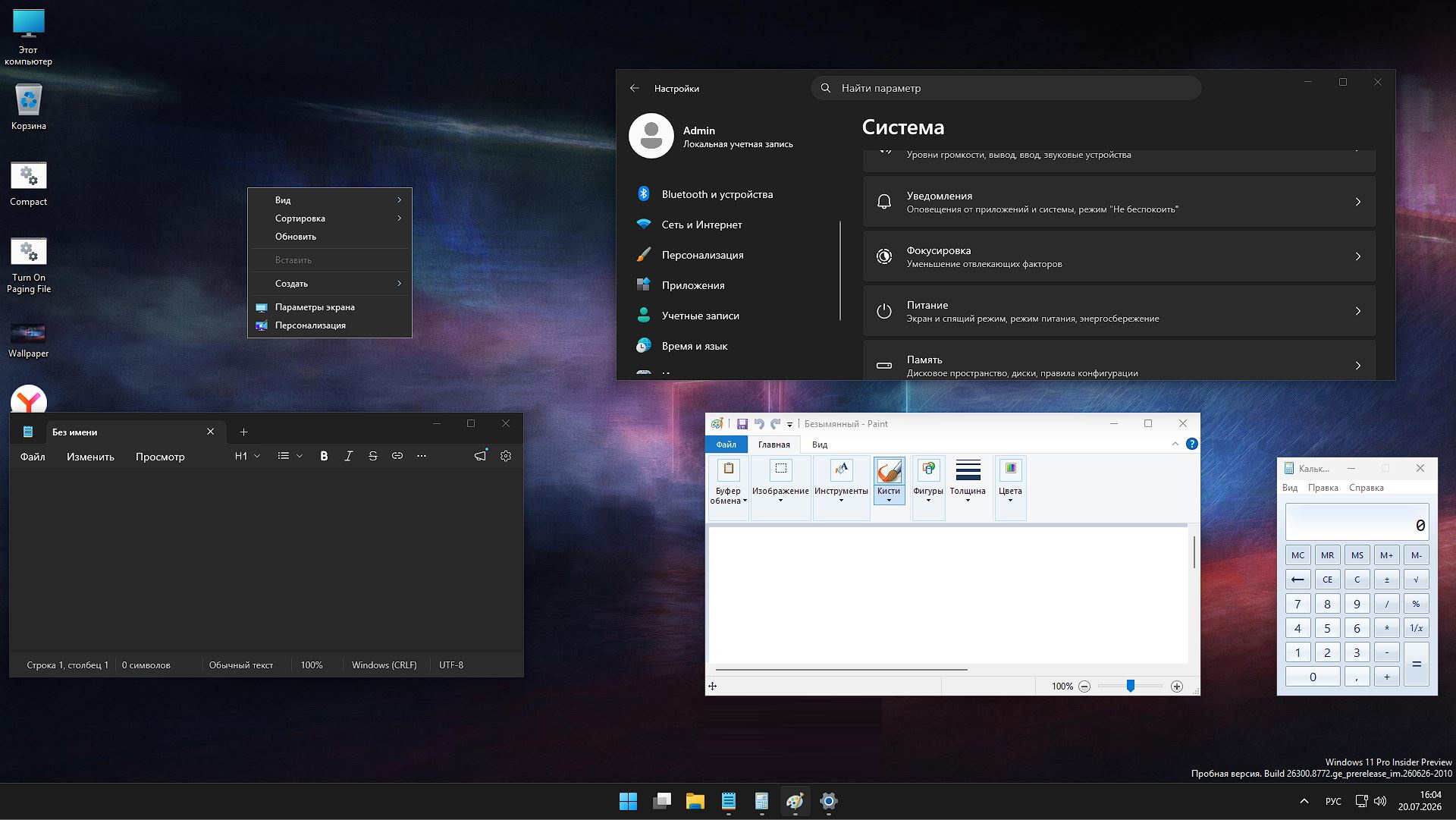Expand Вид submenu in context menu
The height and width of the screenshot is (820, 1456).
(330, 200)
